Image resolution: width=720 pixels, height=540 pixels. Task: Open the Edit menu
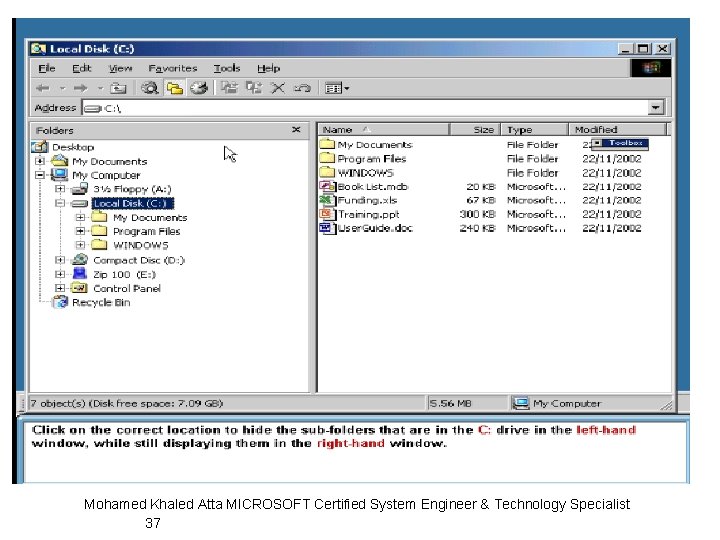coord(82,68)
